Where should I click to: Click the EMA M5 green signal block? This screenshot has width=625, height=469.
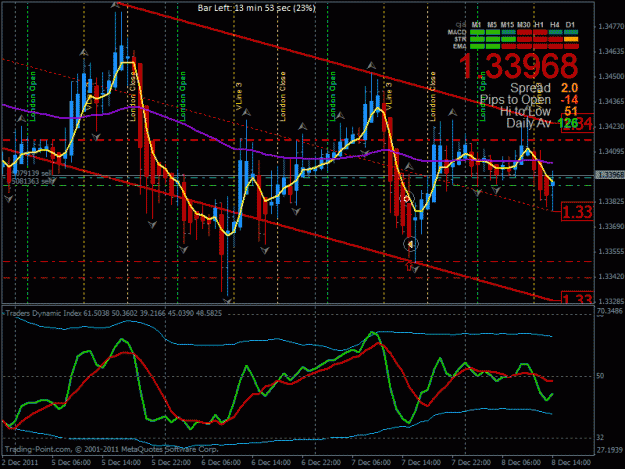[493, 46]
